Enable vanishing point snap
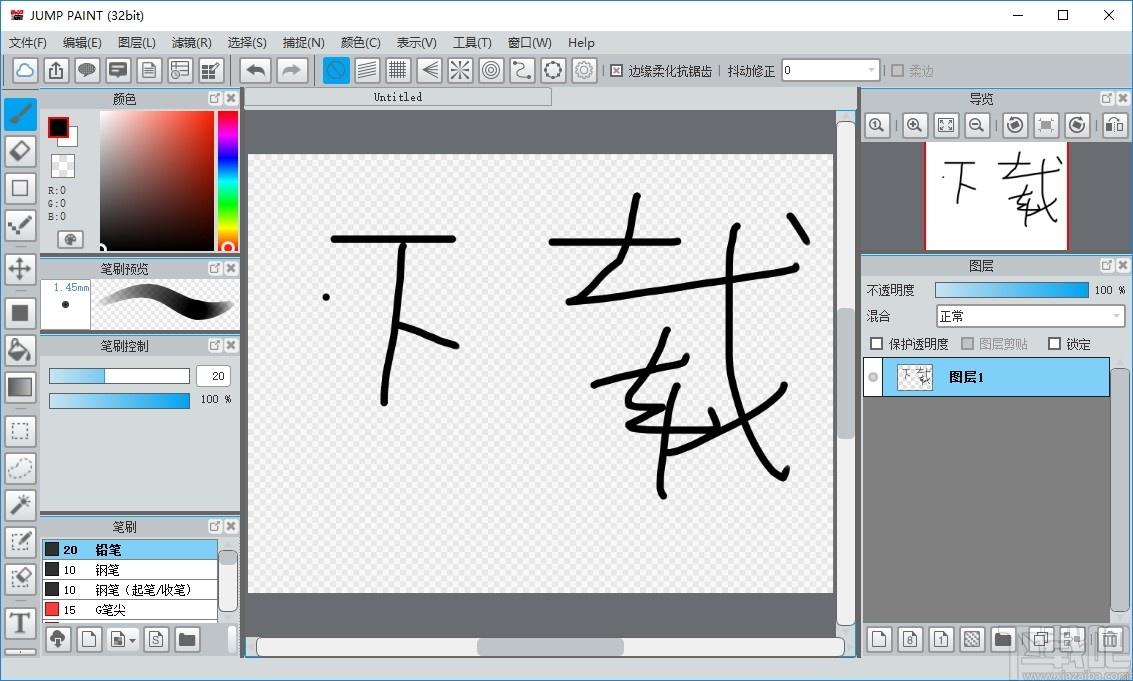The width and height of the screenshot is (1133, 681). pos(429,70)
